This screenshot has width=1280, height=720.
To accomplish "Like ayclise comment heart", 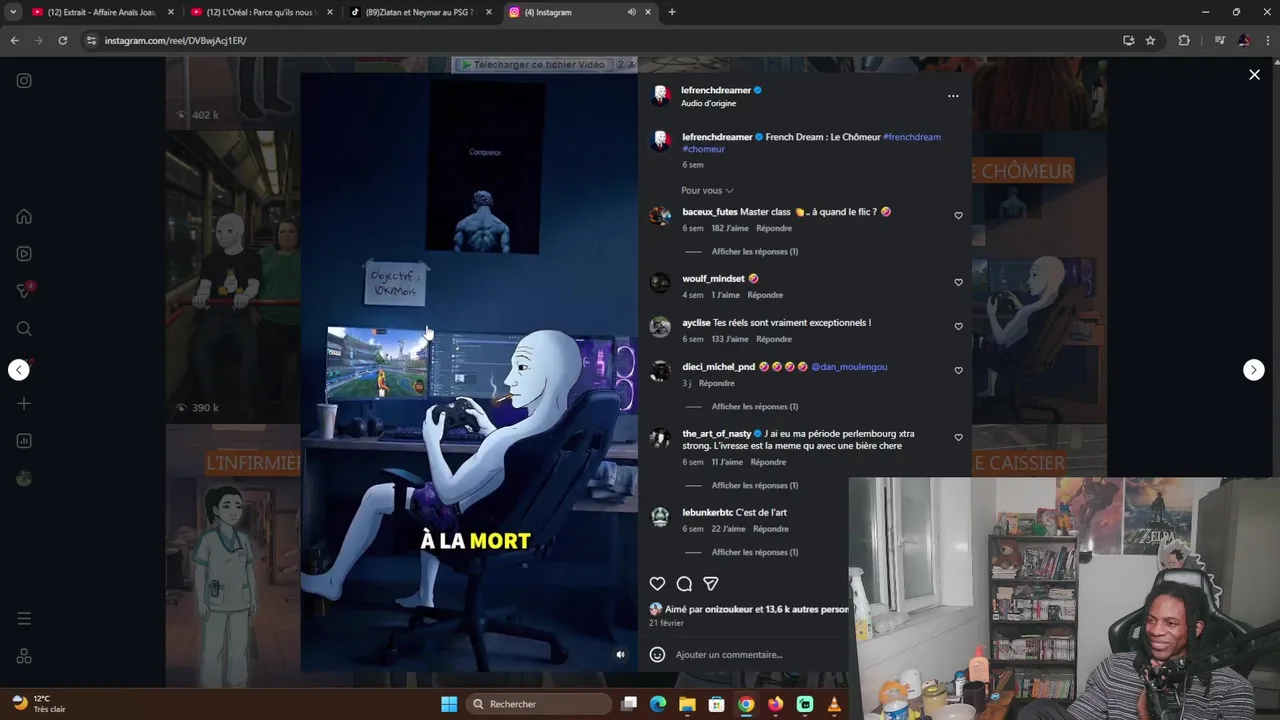I will coord(958,327).
